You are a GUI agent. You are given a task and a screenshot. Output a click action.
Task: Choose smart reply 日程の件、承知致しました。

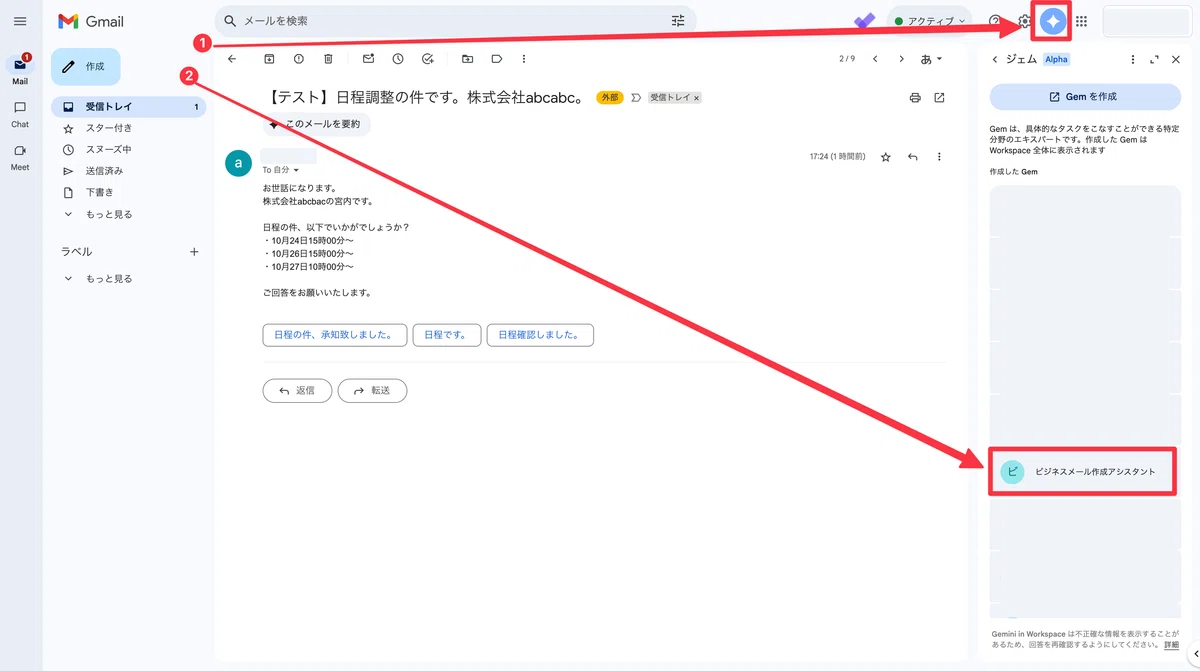[x=334, y=335]
